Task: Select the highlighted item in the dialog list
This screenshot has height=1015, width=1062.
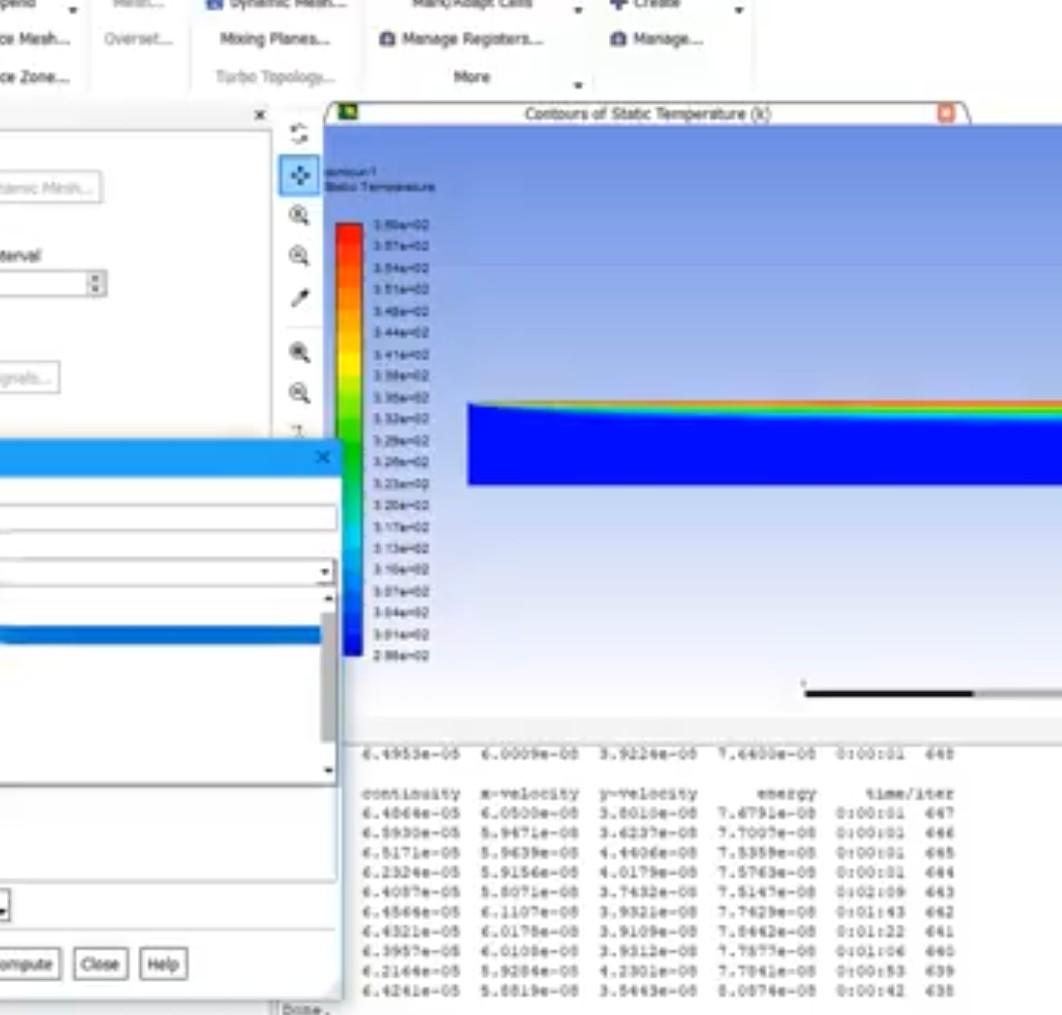Action: [x=160, y=634]
